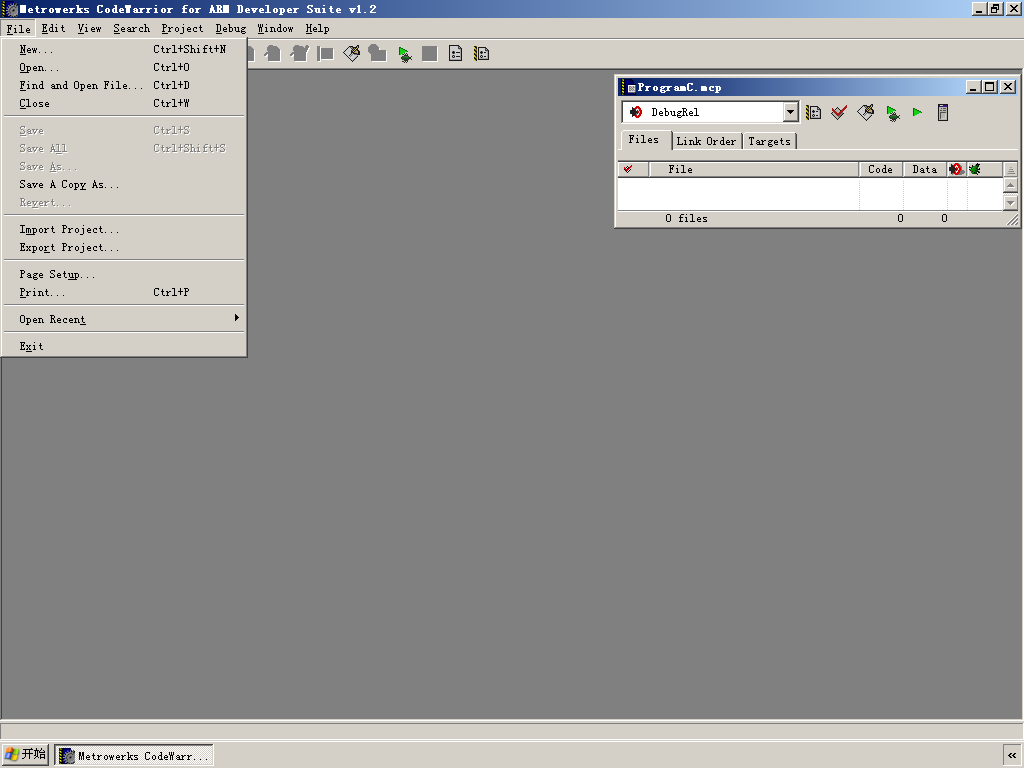This screenshot has height=768, width=1024.
Task: Choose Open... from File menu
Action: [x=124, y=67]
